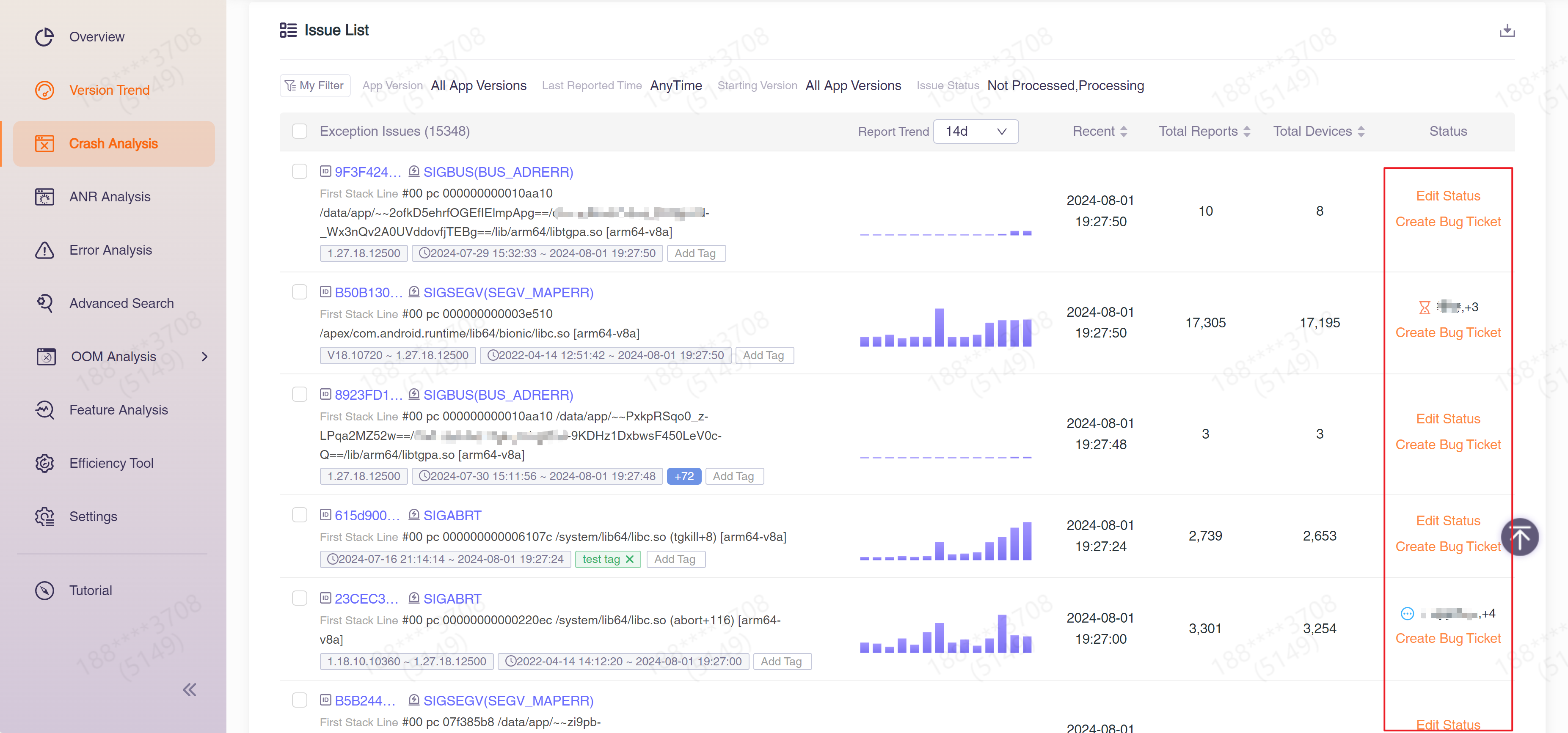Open Issue Status filter dropdown
The height and width of the screenshot is (733, 1568).
click(1065, 85)
